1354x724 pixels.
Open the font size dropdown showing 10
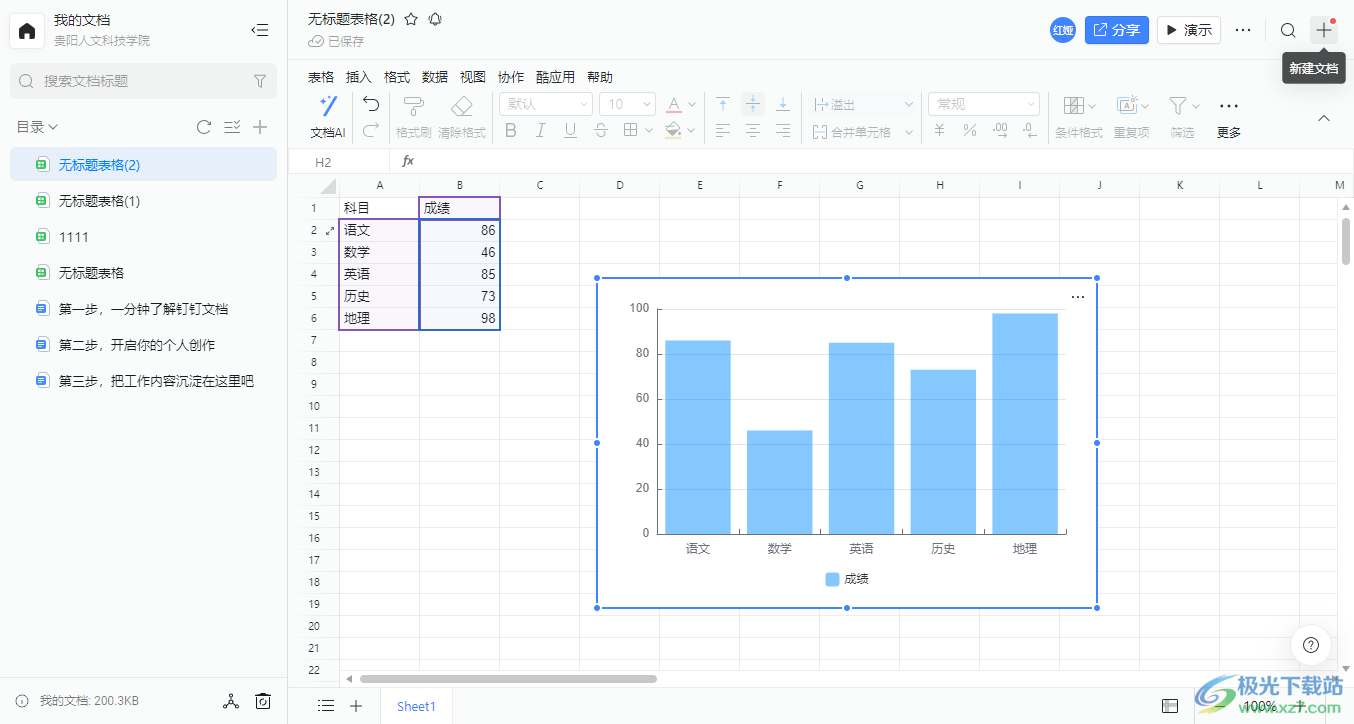coord(628,104)
